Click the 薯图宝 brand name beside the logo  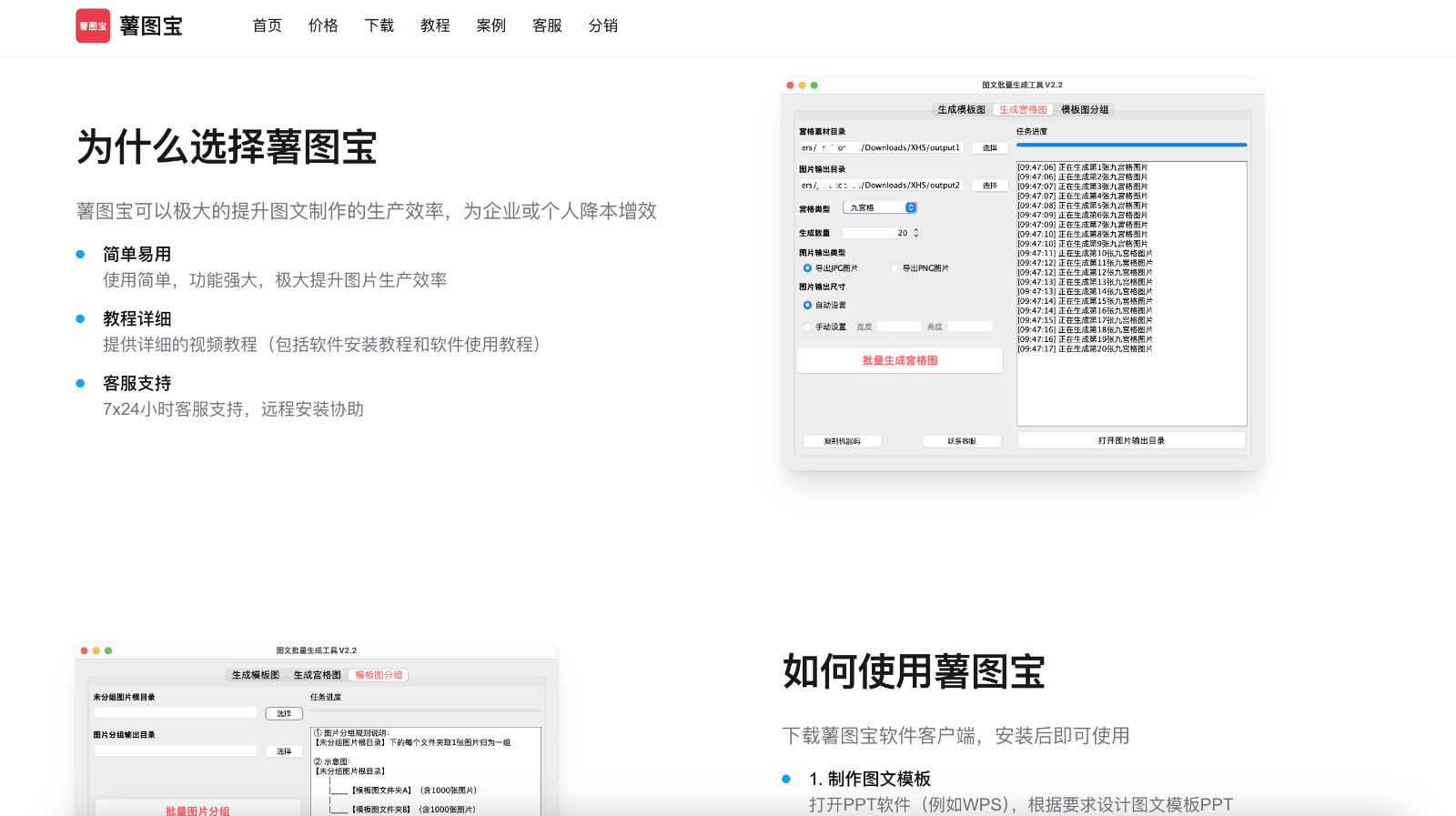point(151,26)
